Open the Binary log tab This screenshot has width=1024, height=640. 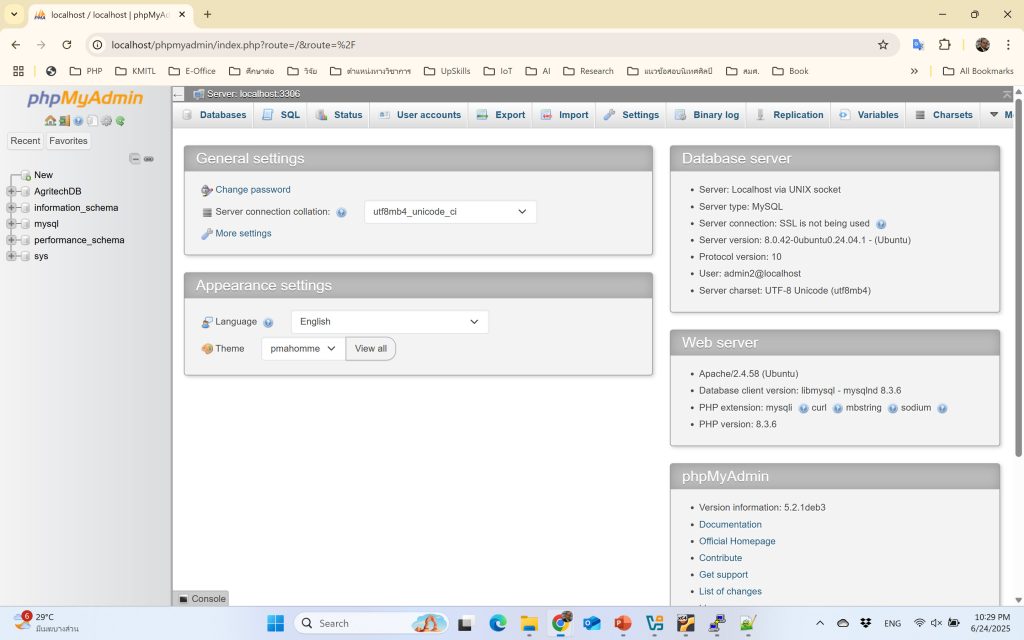707,115
